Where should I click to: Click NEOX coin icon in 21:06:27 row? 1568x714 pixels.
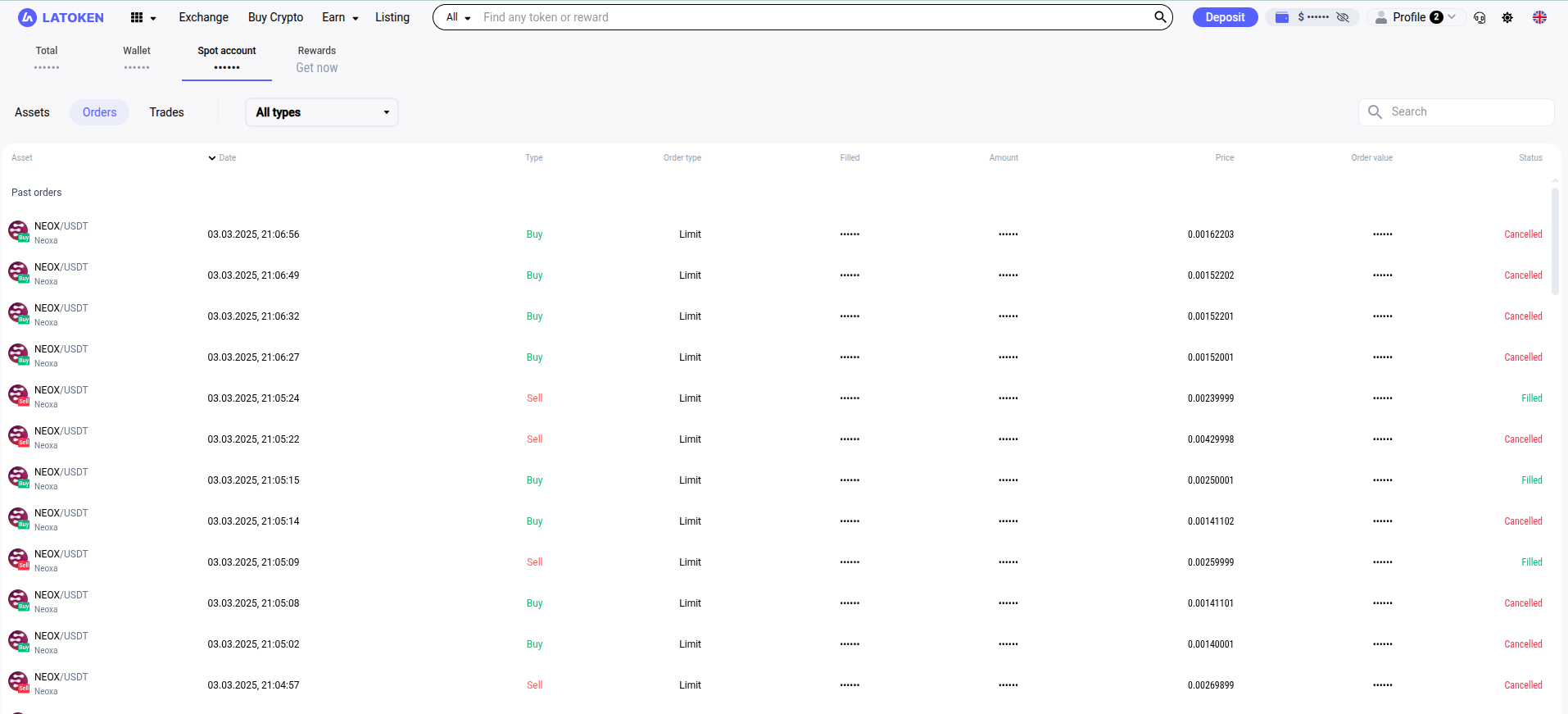coord(18,355)
